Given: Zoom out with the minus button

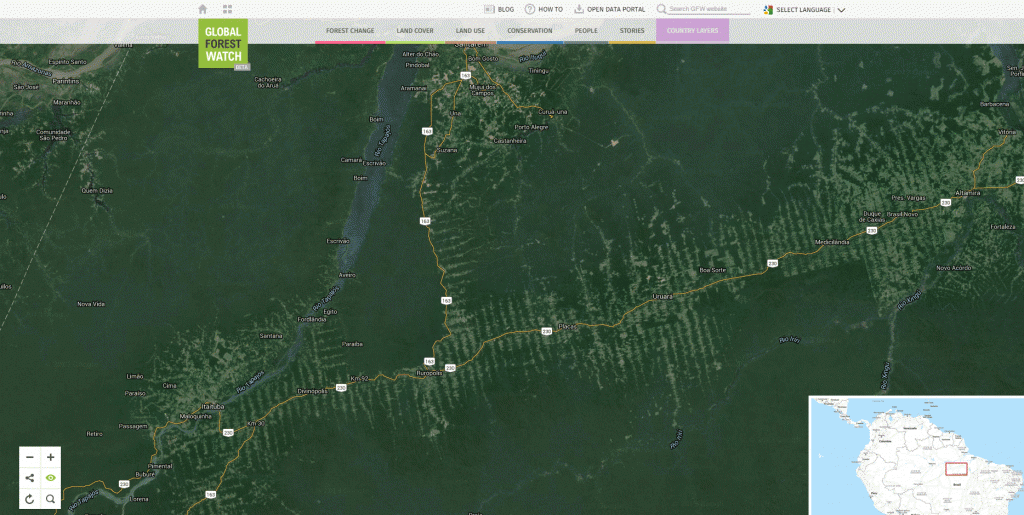Looking at the screenshot, I should (x=29, y=458).
